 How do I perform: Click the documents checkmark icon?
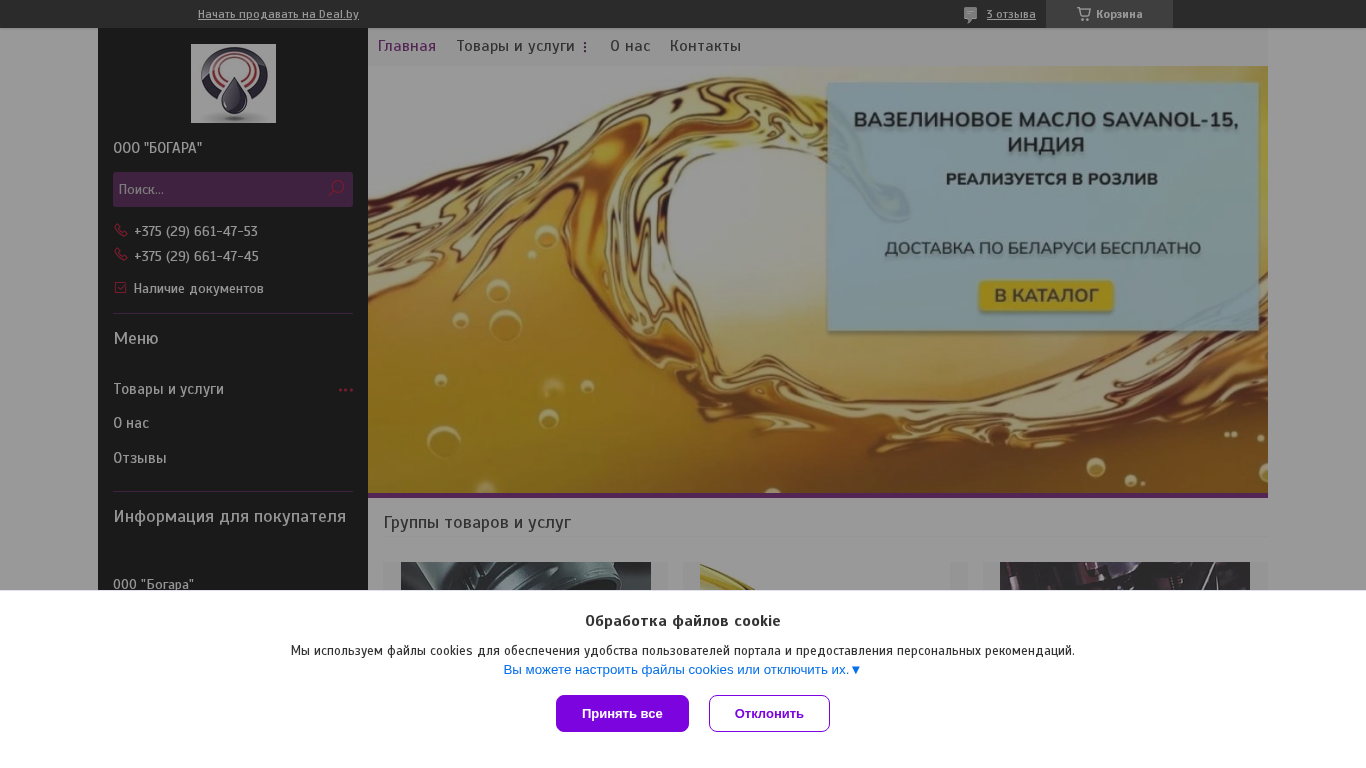(x=121, y=288)
